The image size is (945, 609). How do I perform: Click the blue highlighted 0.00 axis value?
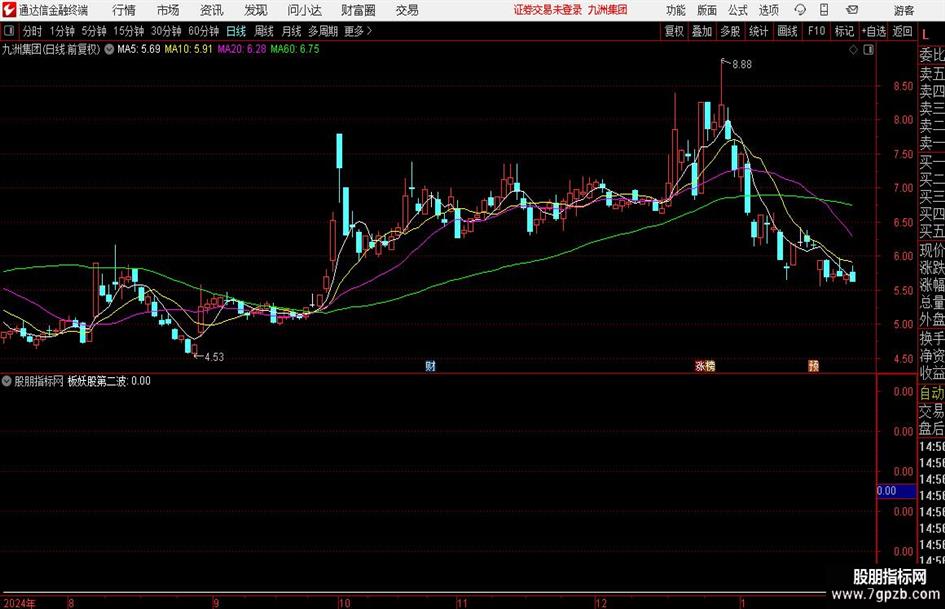point(896,491)
